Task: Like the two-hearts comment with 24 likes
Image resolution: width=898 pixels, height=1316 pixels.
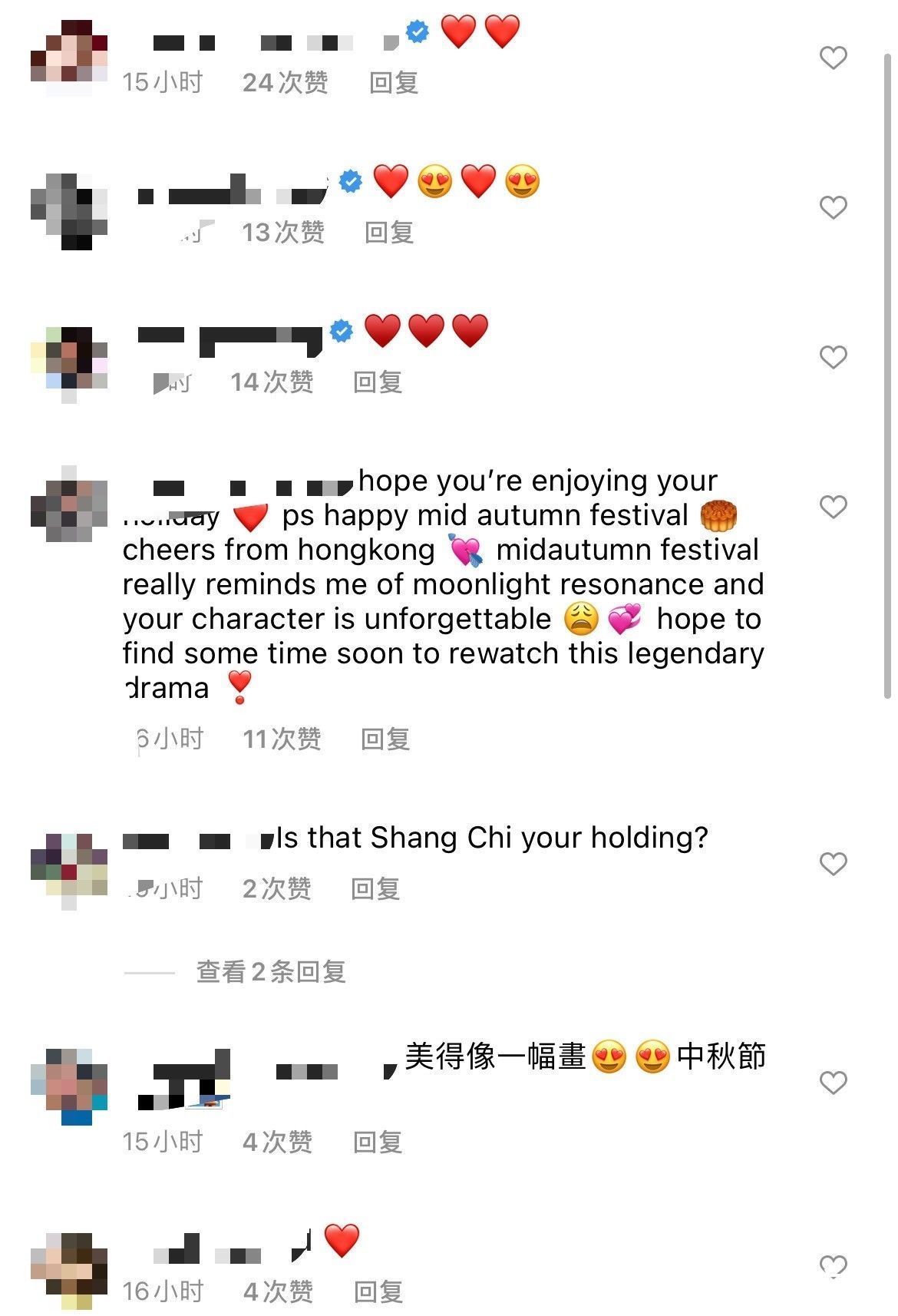Action: point(833,58)
